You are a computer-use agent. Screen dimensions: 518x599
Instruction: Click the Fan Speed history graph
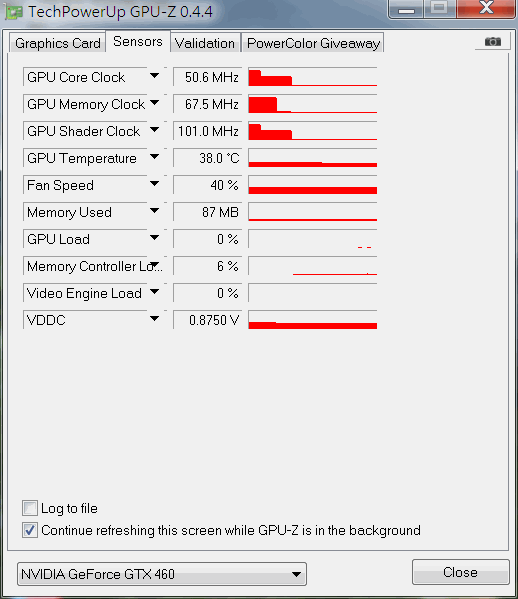[312, 185]
